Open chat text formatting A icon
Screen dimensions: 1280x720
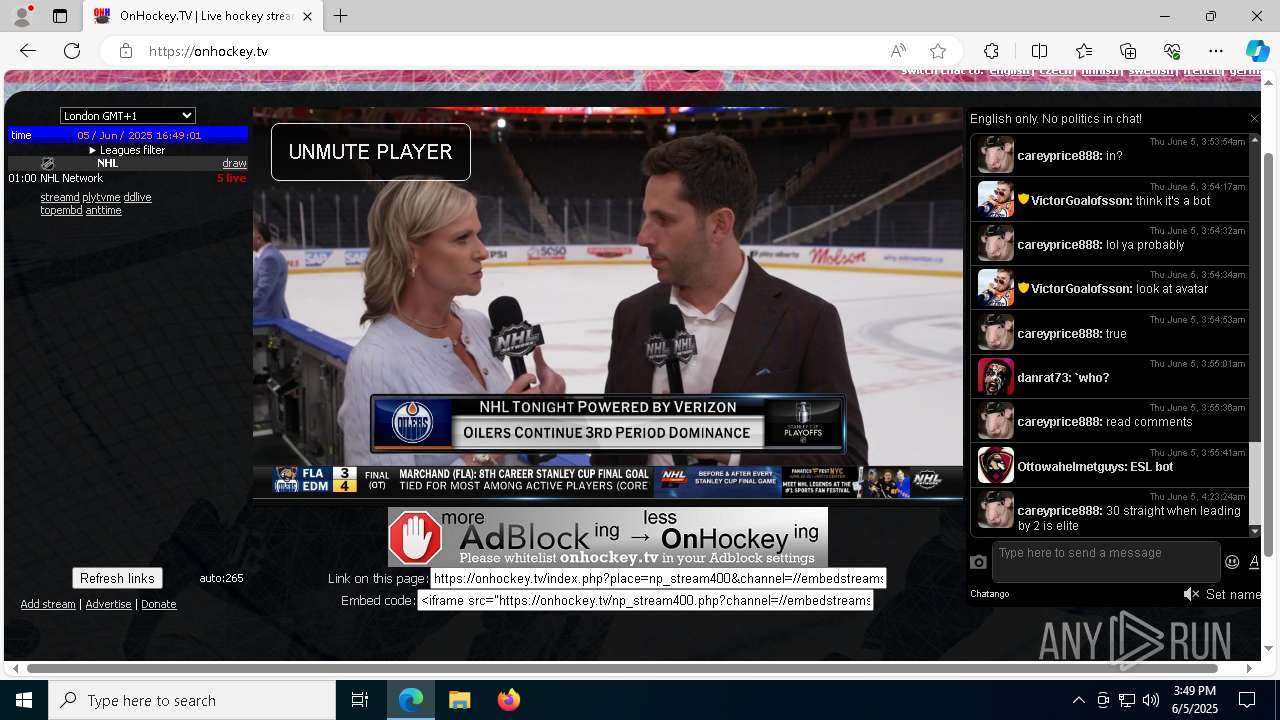[1254, 562]
